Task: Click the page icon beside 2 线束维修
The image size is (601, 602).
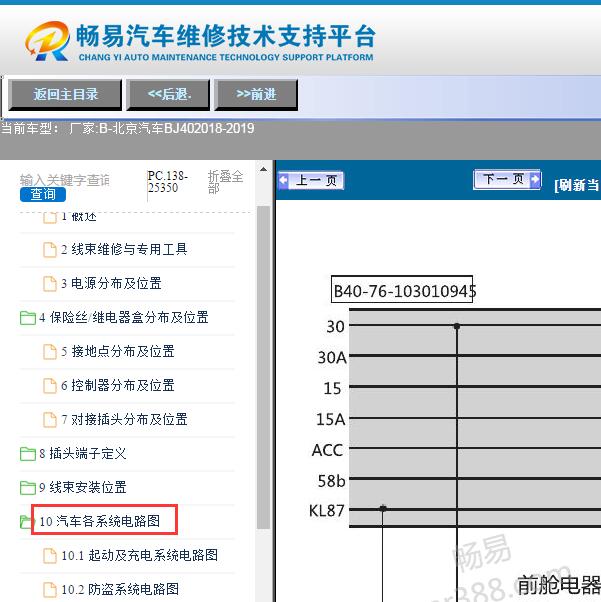Action: (50, 250)
